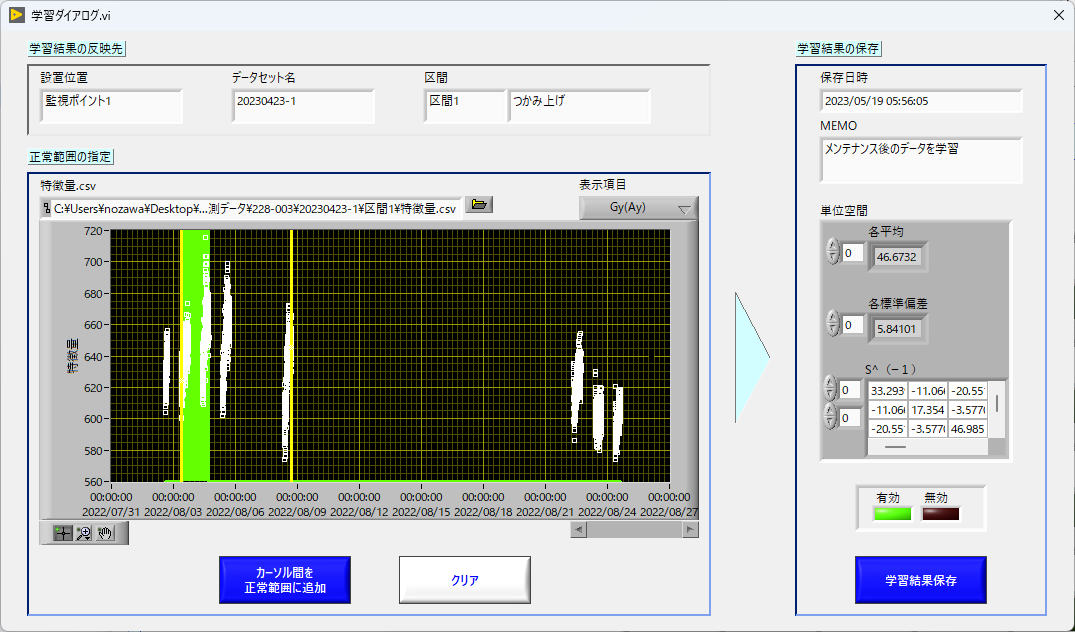This screenshot has height=632, width=1075.
Task: Click the 各平均 array index stepper
Action: 832,252
